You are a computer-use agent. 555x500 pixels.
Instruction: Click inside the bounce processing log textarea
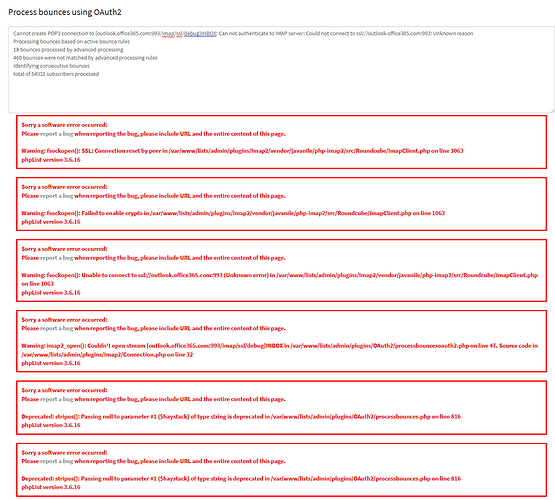click(x=281, y=70)
